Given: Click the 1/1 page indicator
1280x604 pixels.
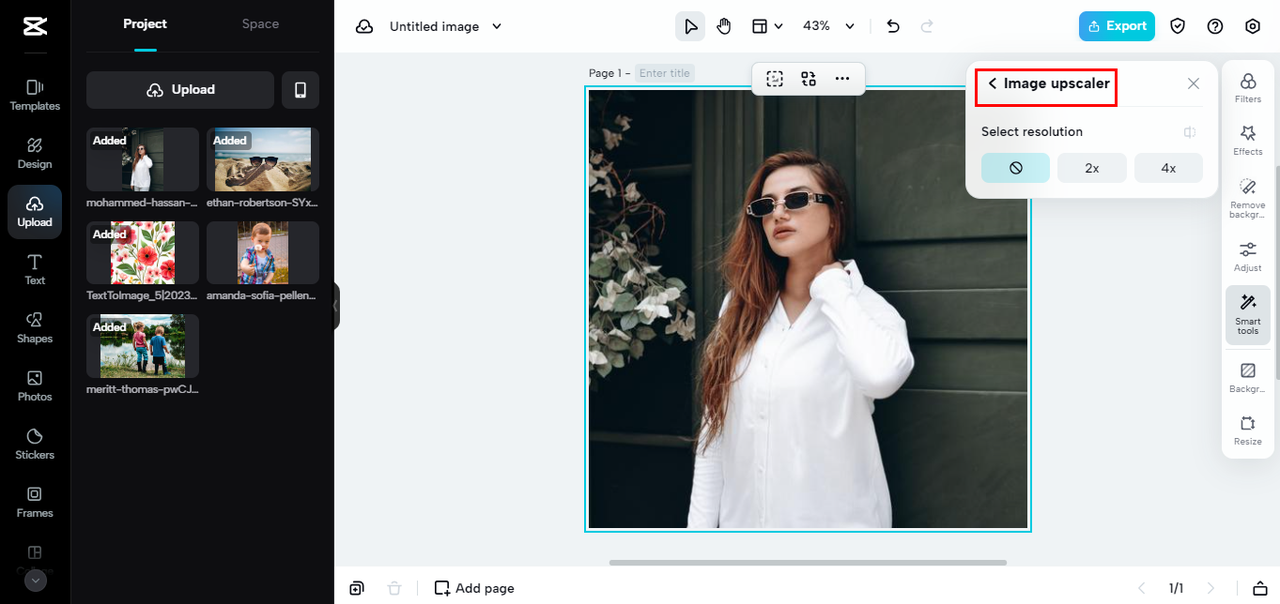Looking at the screenshot, I should click(1176, 588).
